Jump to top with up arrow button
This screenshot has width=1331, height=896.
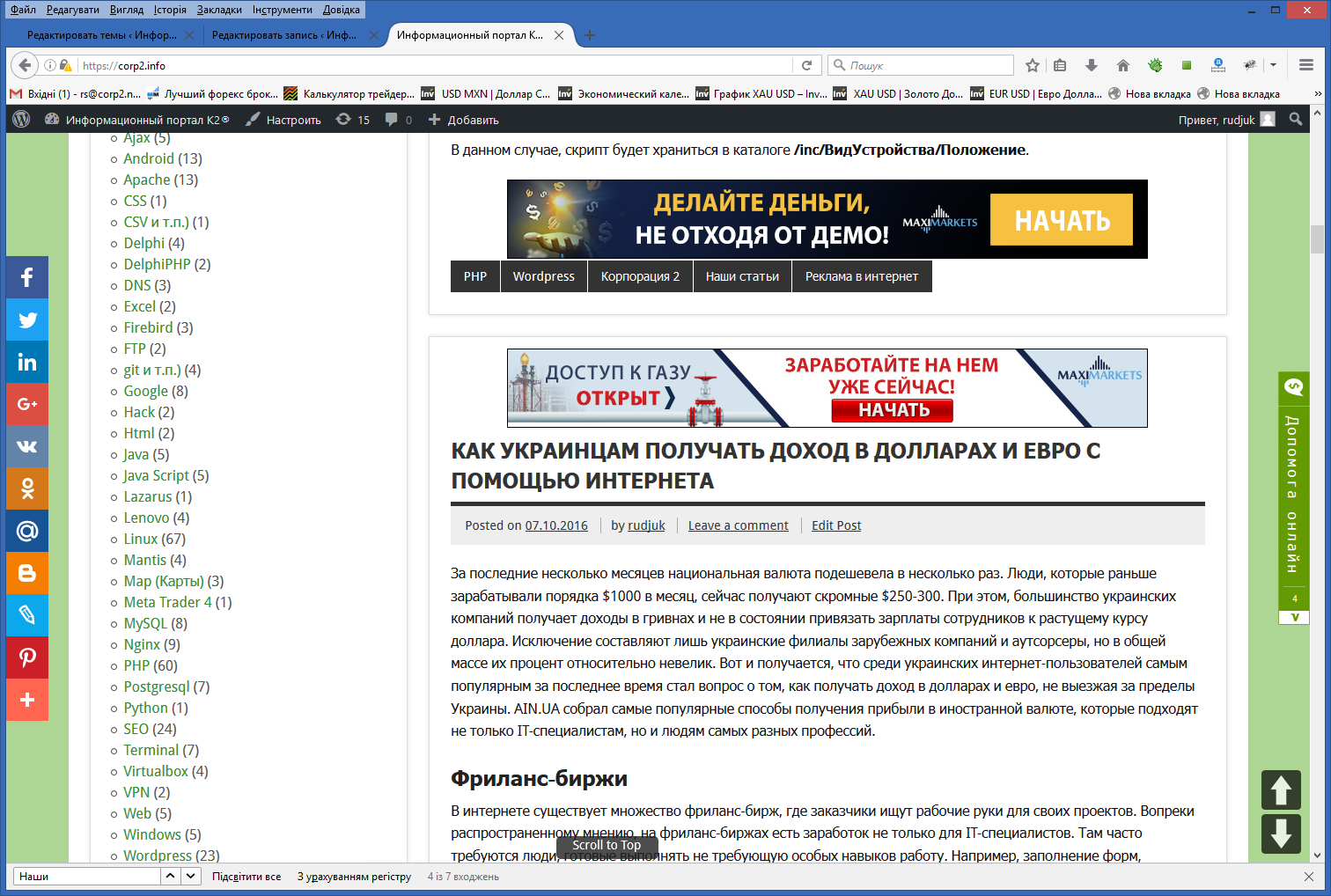tap(1281, 790)
